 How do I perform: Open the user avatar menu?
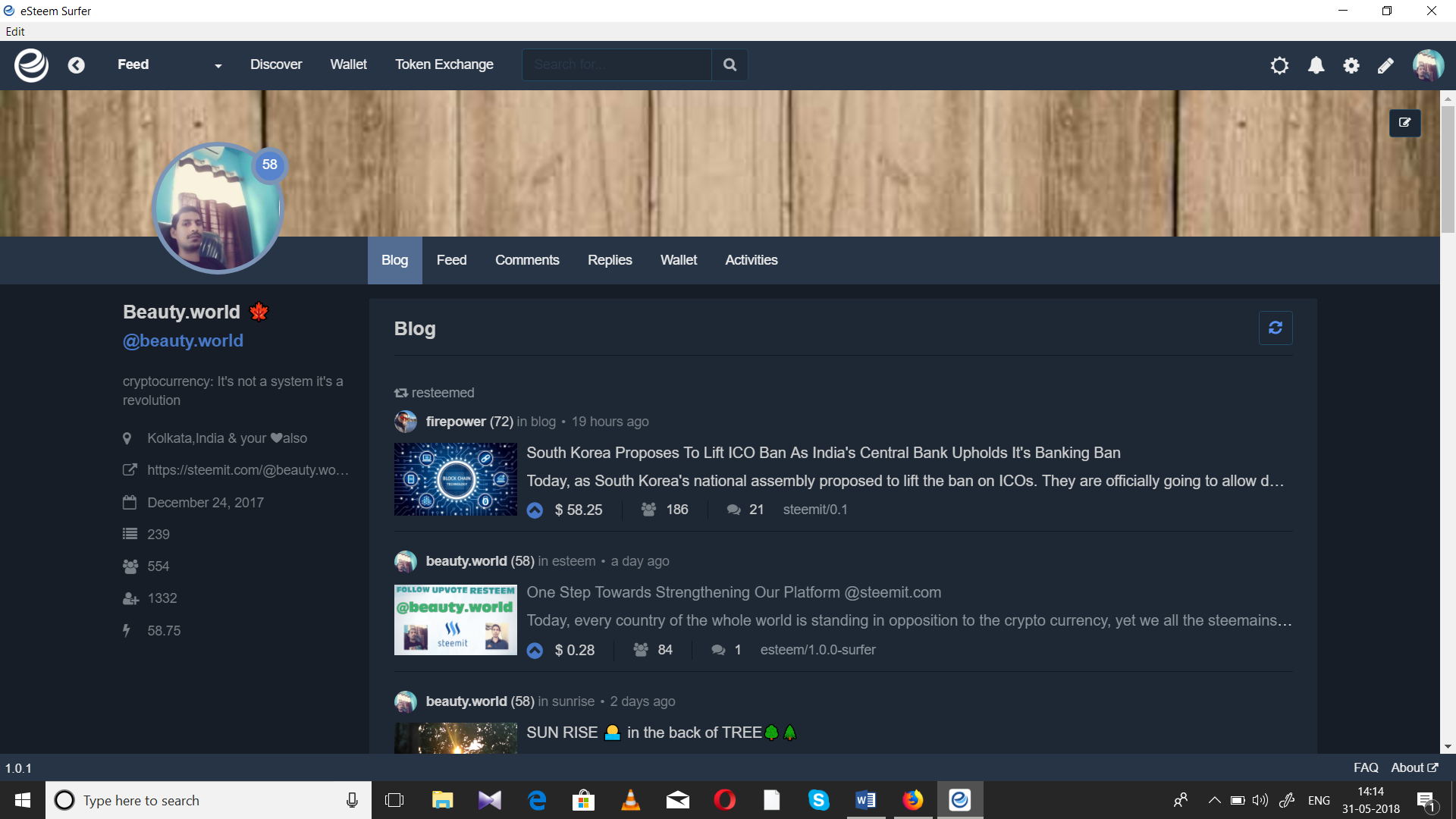click(1428, 65)
